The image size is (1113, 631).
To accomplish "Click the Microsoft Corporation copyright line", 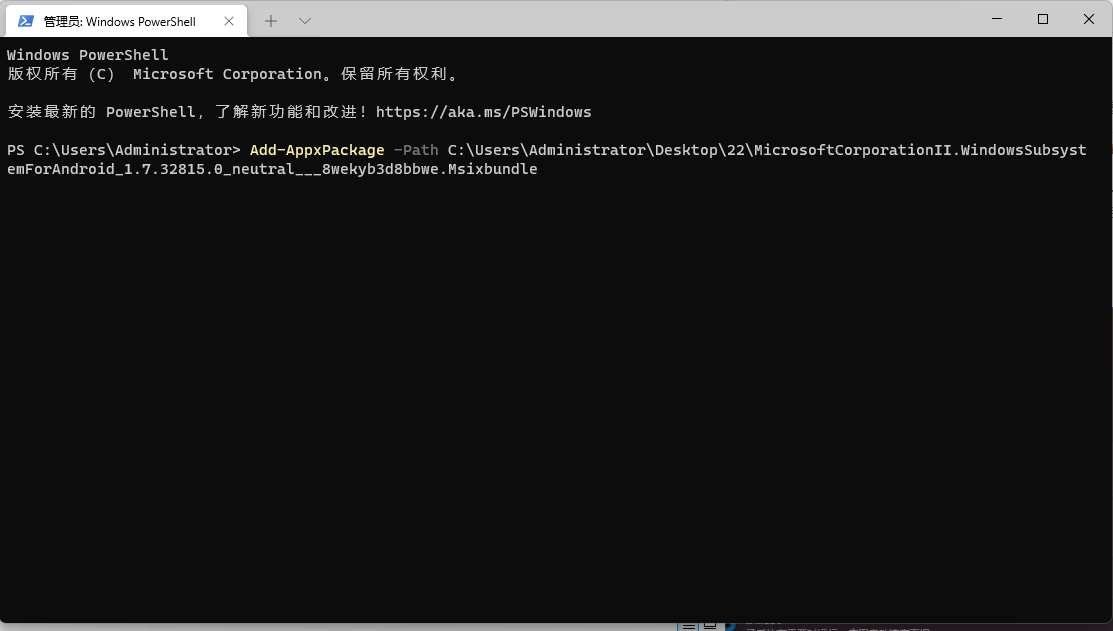I will point(234,74).
